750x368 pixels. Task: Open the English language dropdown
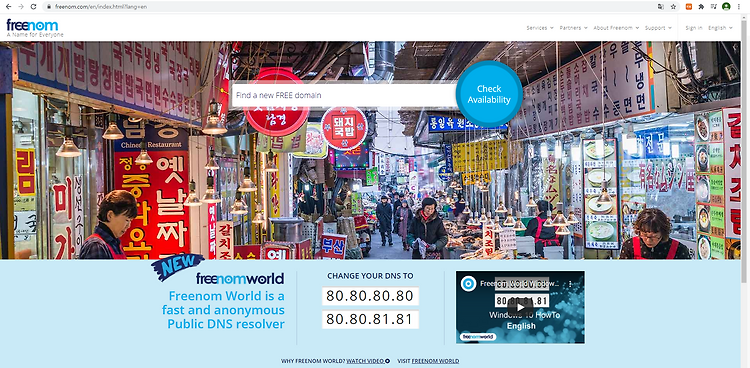720,28
